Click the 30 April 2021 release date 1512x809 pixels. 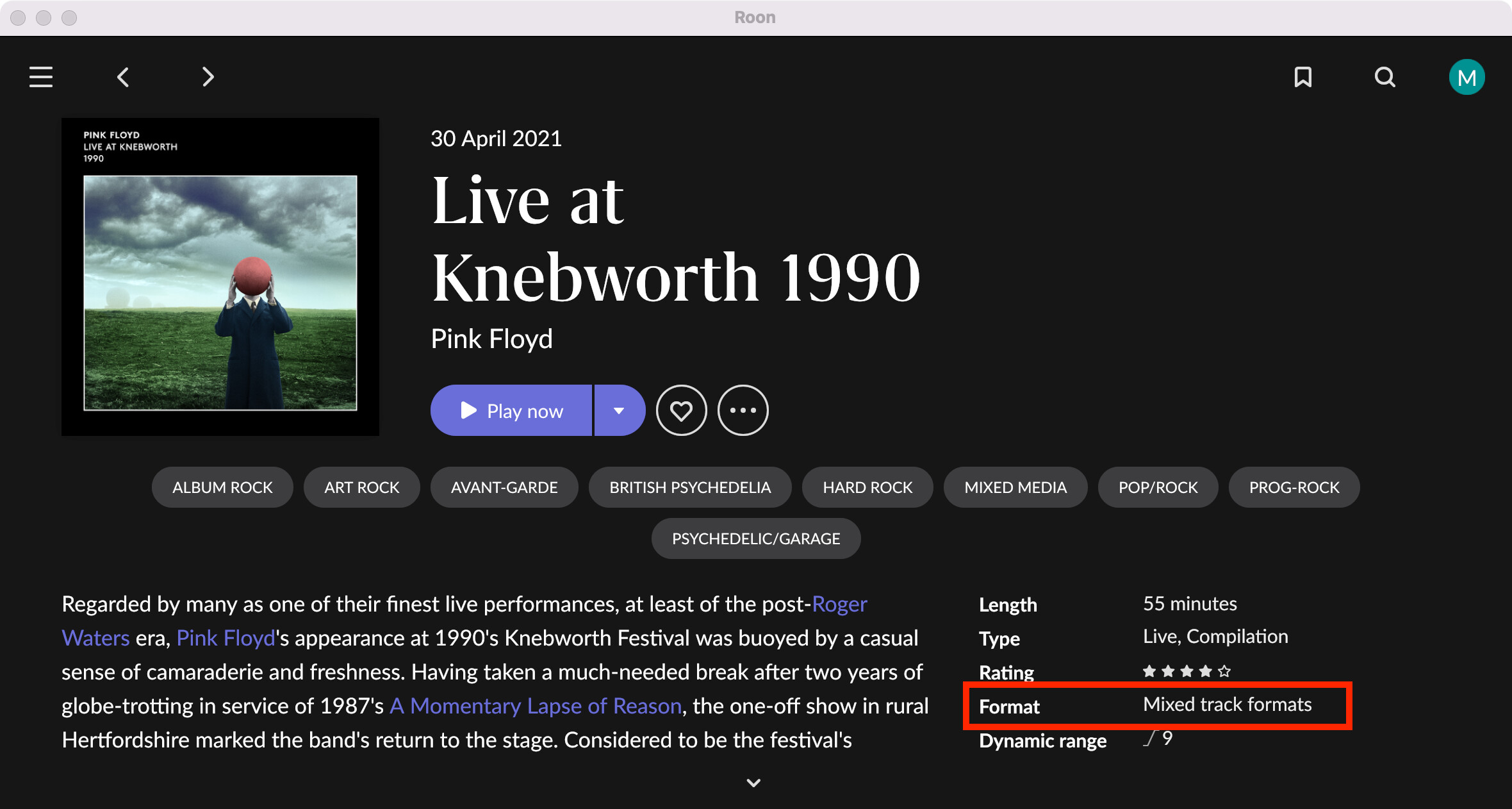coord(496,138)
